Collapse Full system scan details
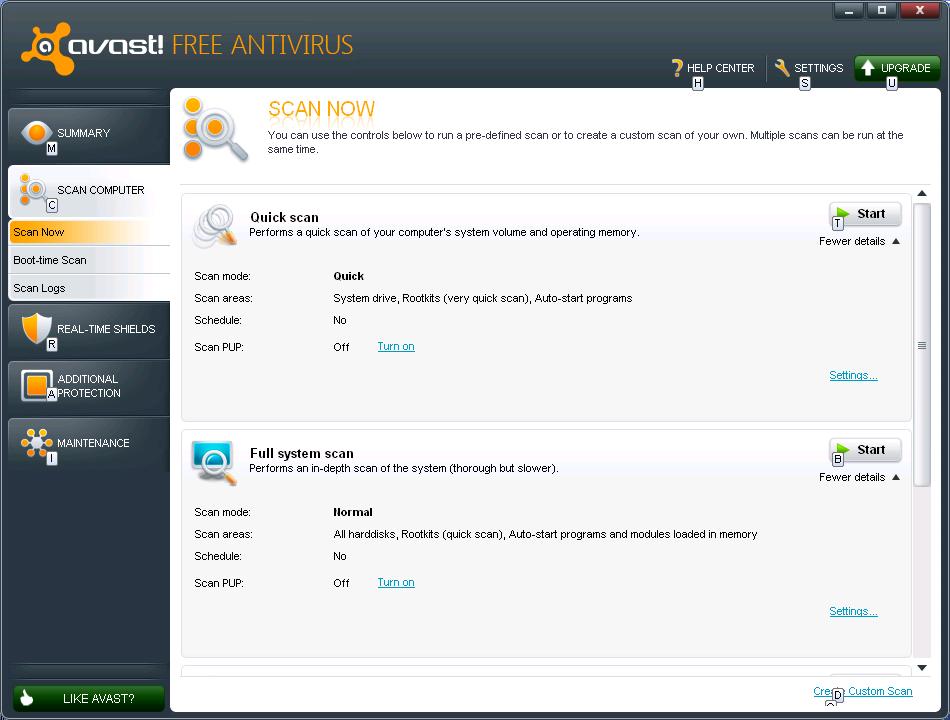Viewport: 950px width, 720px height. pos(858,477)
